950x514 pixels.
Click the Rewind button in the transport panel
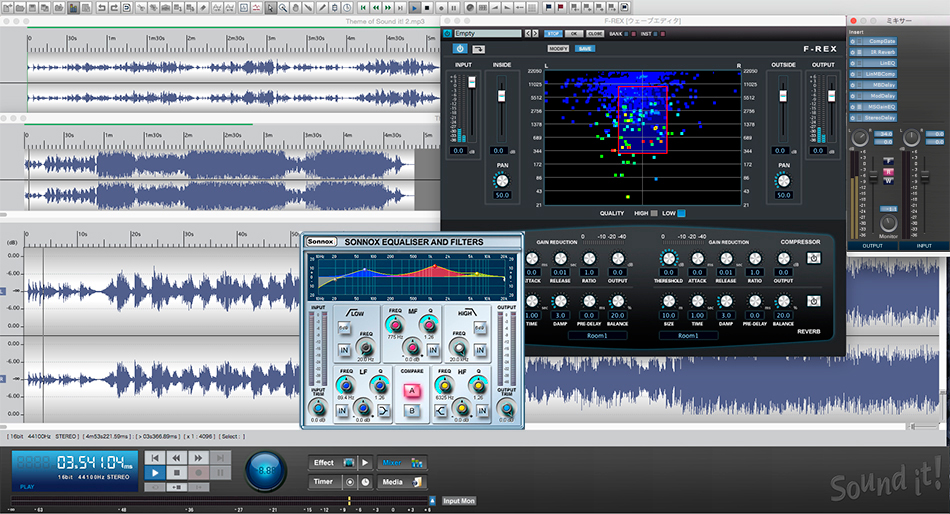click(x=177, y=458)
